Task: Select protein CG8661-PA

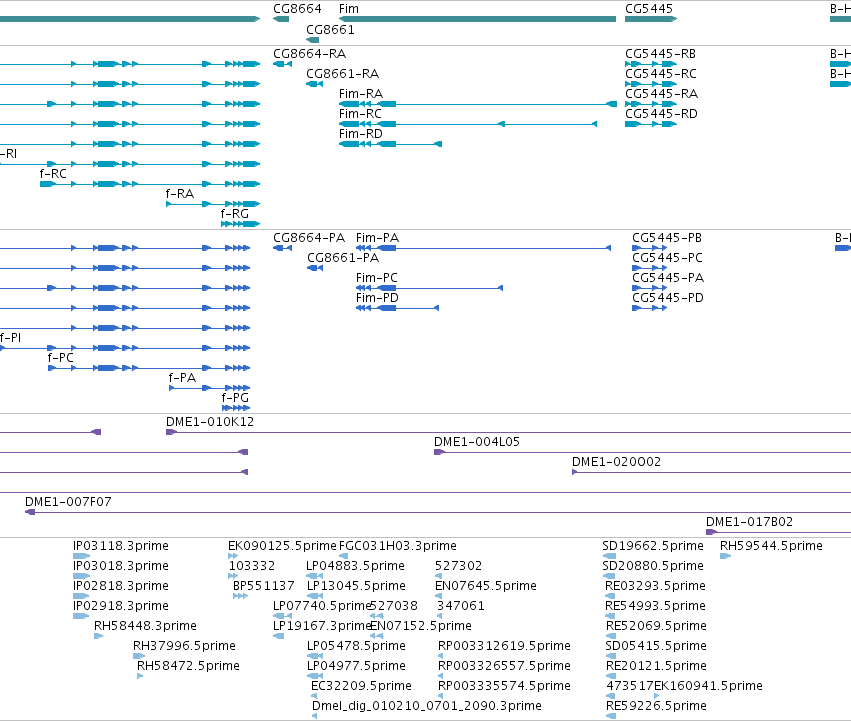Action: [343, 258]
